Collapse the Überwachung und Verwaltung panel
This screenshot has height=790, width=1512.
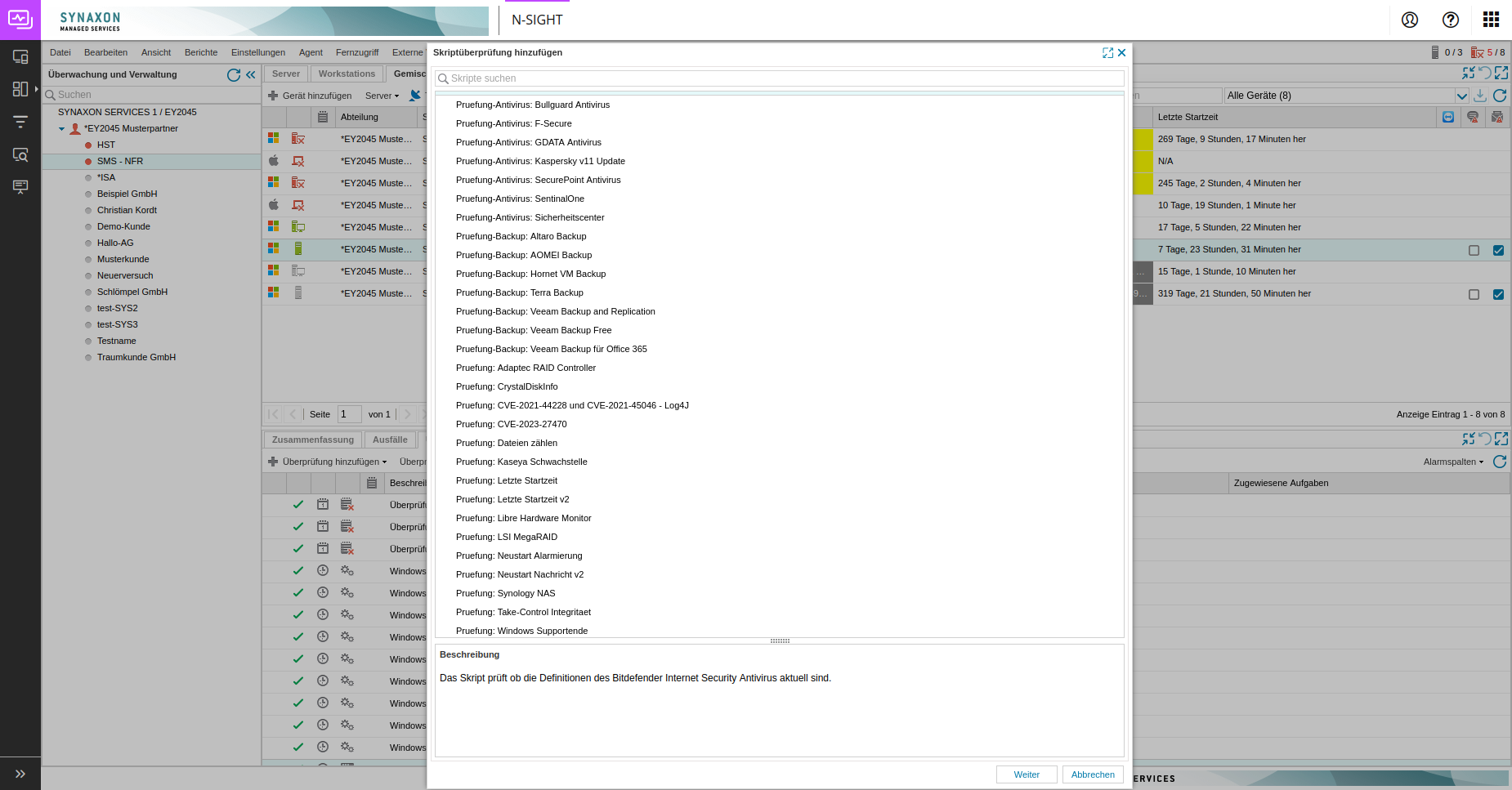pyautogui.click(x=251, y=74)
